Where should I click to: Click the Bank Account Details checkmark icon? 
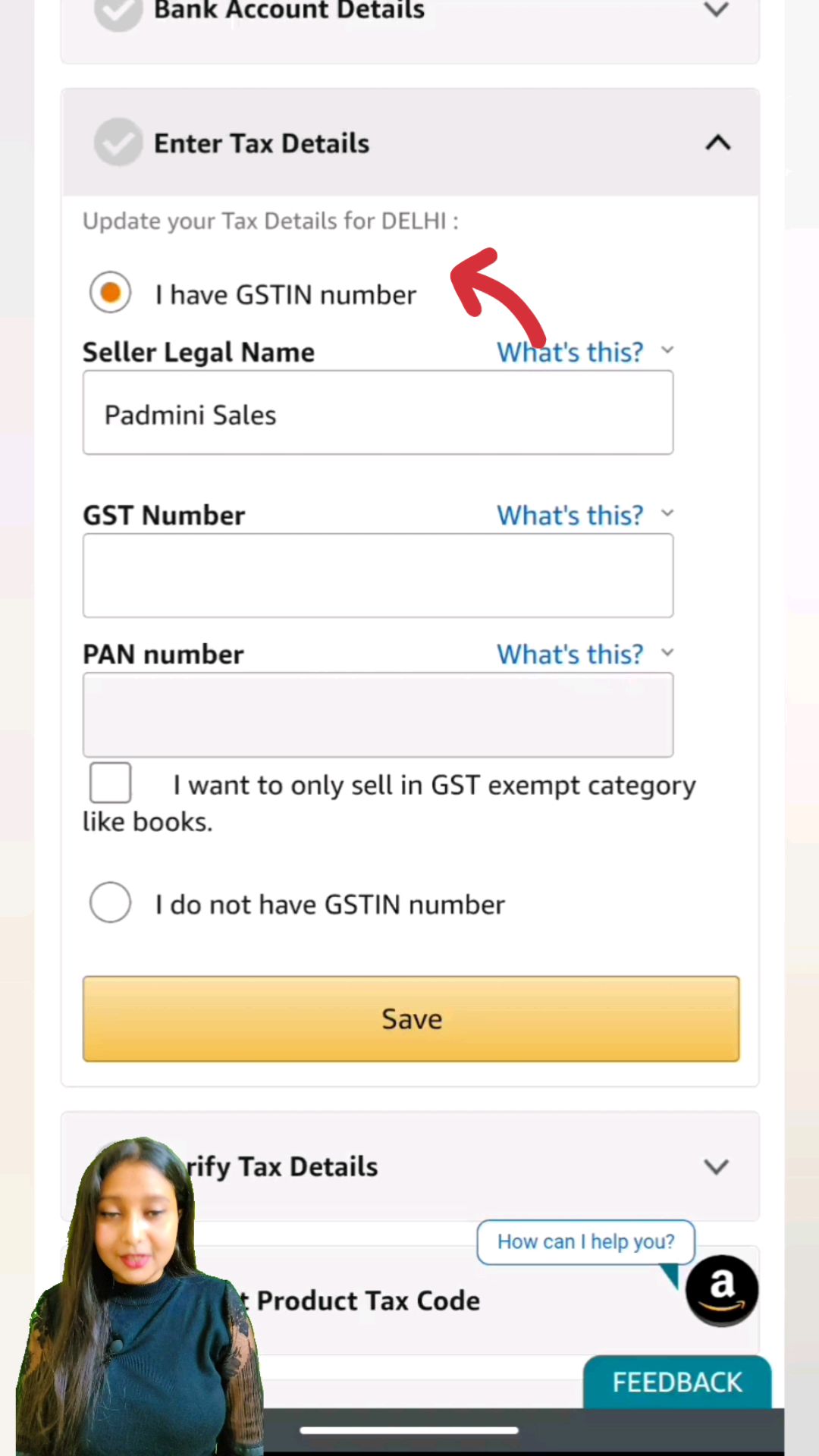118,11
